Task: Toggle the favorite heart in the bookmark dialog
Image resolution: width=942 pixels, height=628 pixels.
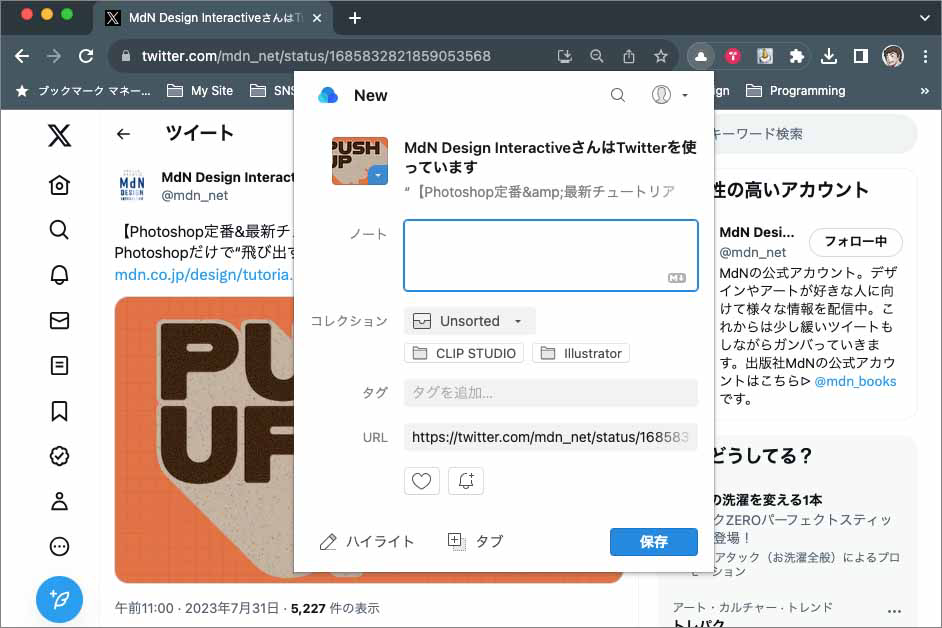Action: tap(421, 481)
